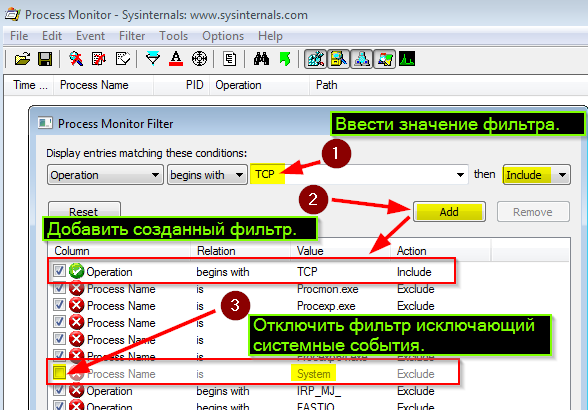Viewport: 588px width, 410px height.
Task: Toggle Show File System Activity icon
Action: point(339,59)
